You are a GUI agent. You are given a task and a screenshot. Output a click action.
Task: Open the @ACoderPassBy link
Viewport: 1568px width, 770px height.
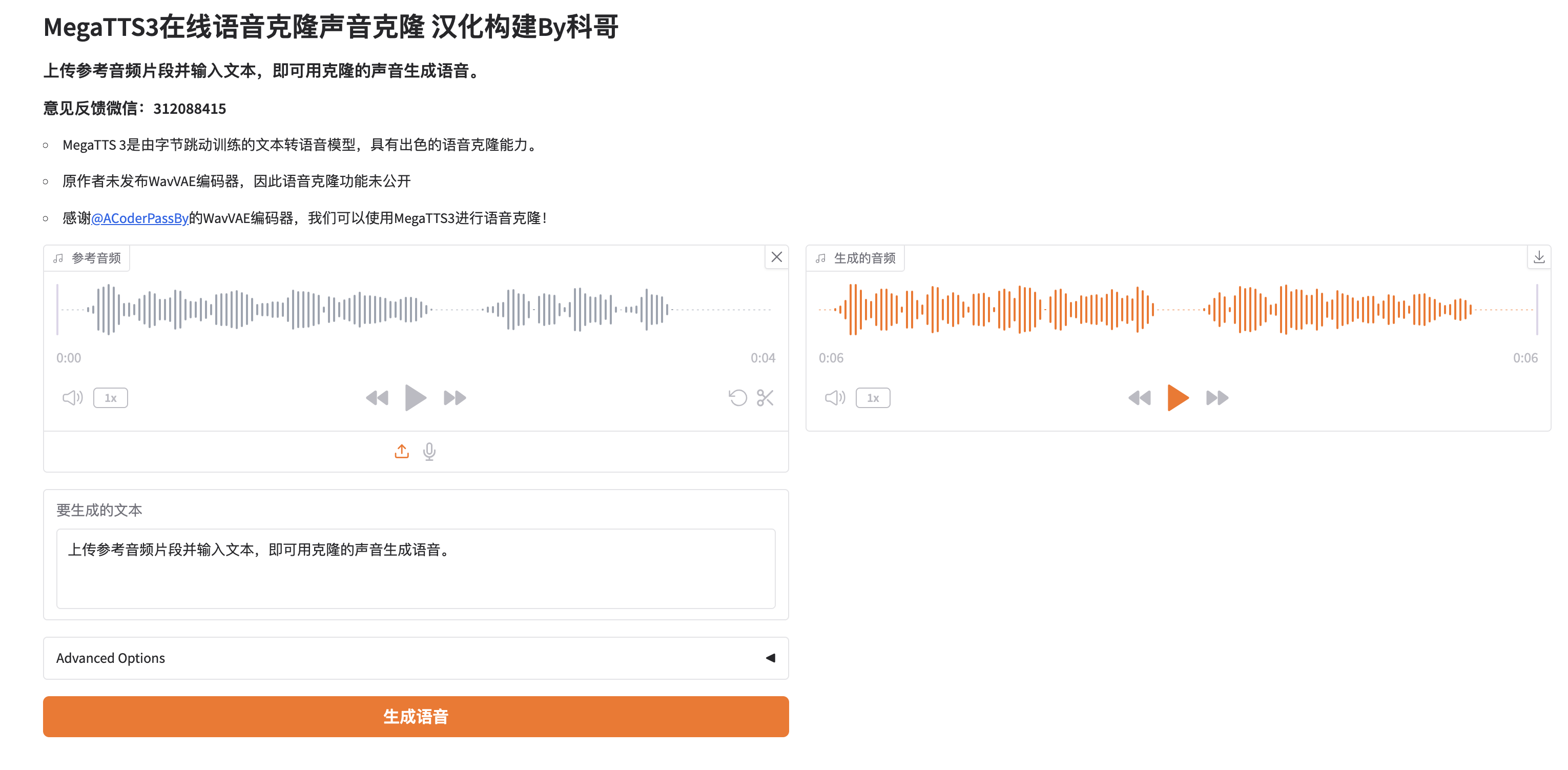click(139, 217)
